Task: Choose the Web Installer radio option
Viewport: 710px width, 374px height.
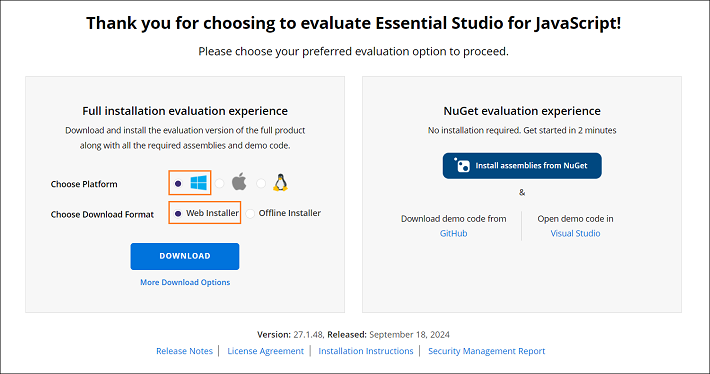Action: pos(178,213)
